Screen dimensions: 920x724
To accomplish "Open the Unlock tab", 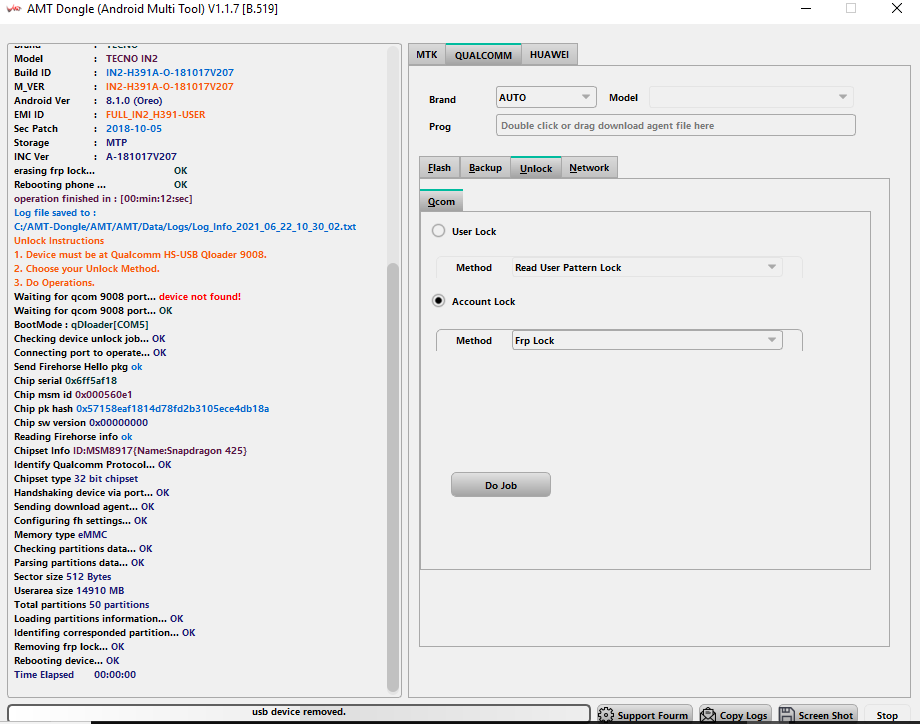I will click(x=536, y=168).
